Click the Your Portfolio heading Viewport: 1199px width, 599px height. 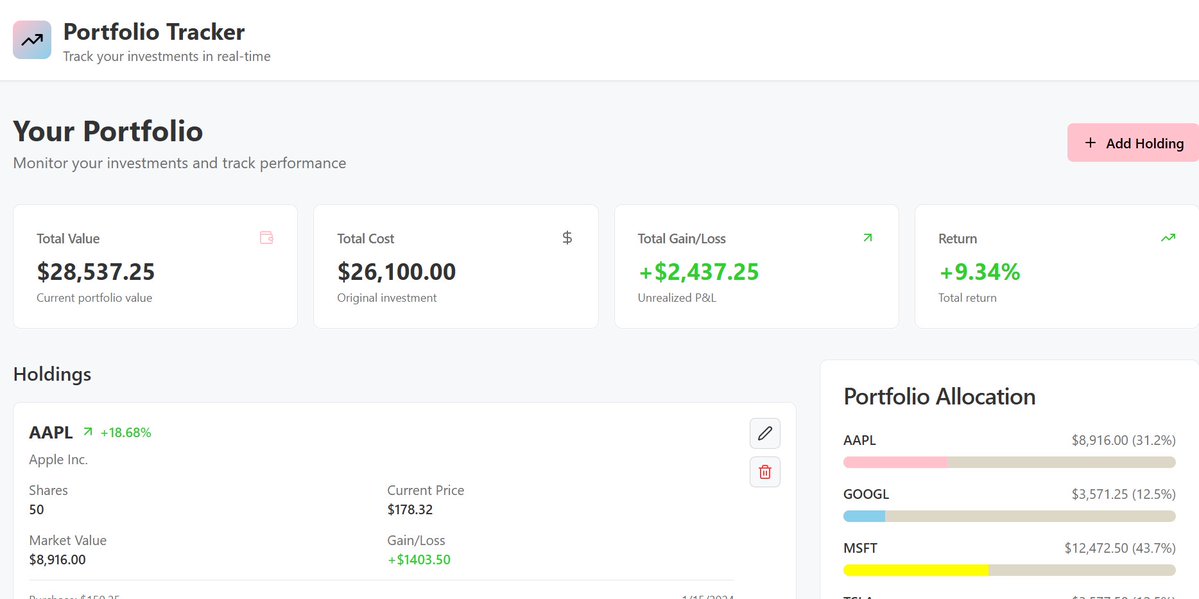point(108,131)
